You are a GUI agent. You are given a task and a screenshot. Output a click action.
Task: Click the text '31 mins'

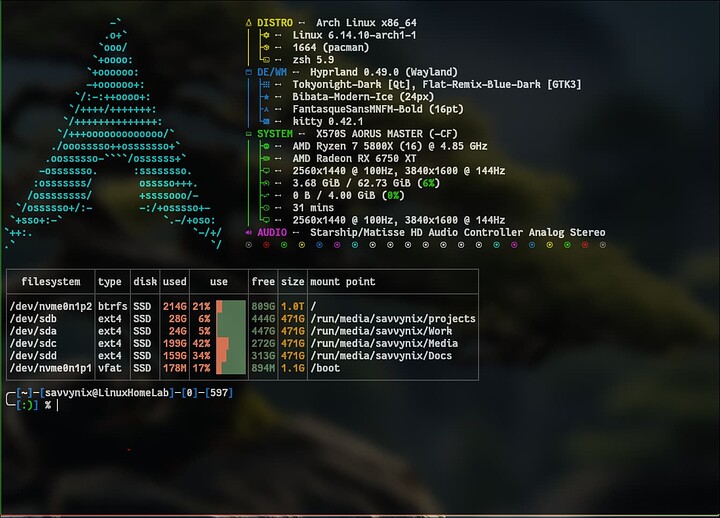click(x=313, y=208)
